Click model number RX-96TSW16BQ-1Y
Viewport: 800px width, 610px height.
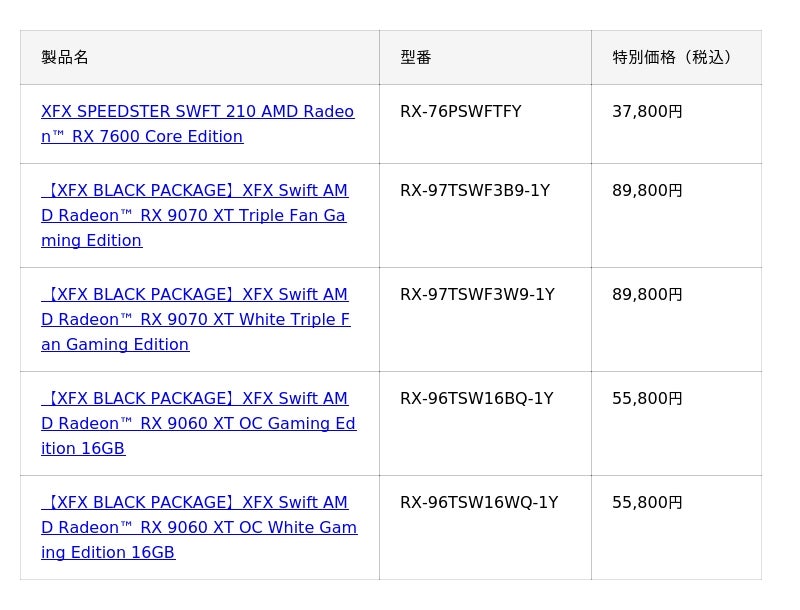[476, 399]
